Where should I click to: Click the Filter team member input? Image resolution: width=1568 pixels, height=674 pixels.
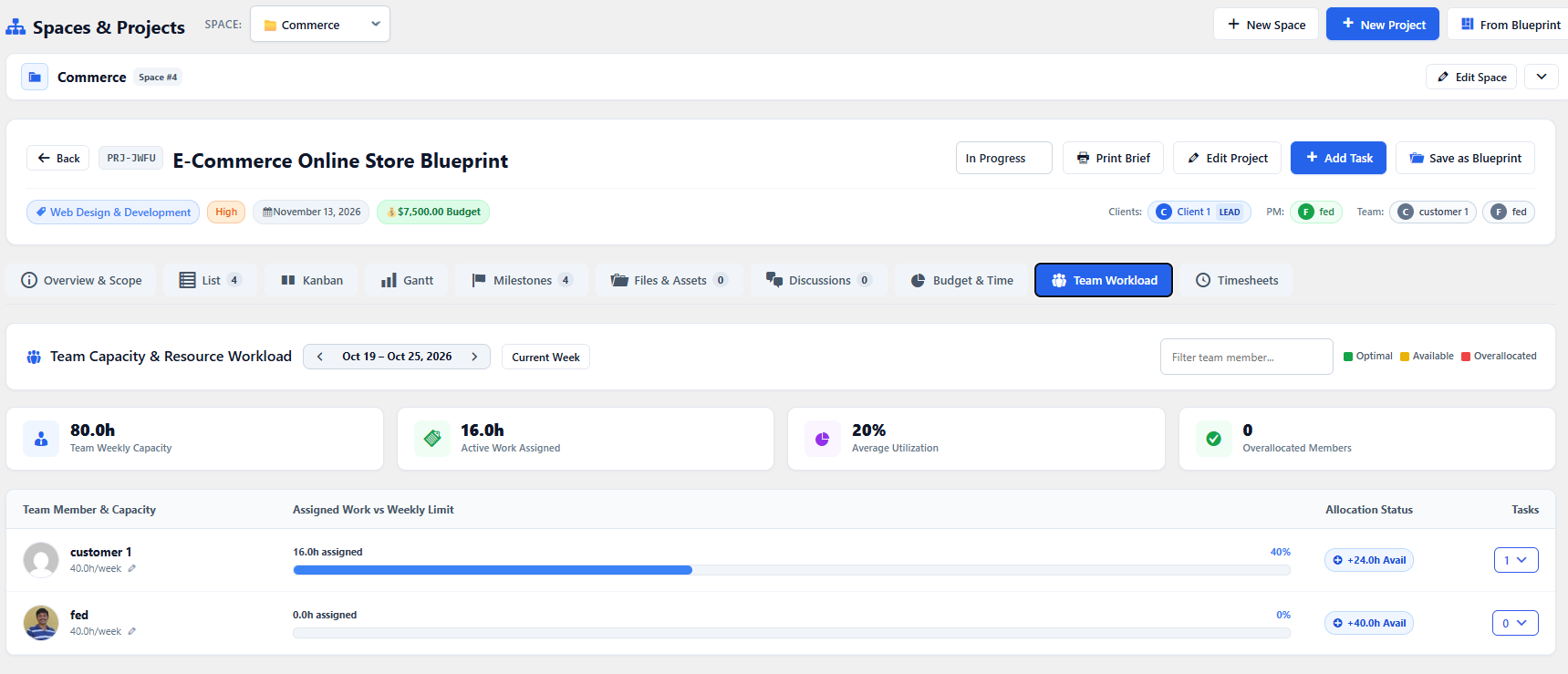pos(1246,357)
